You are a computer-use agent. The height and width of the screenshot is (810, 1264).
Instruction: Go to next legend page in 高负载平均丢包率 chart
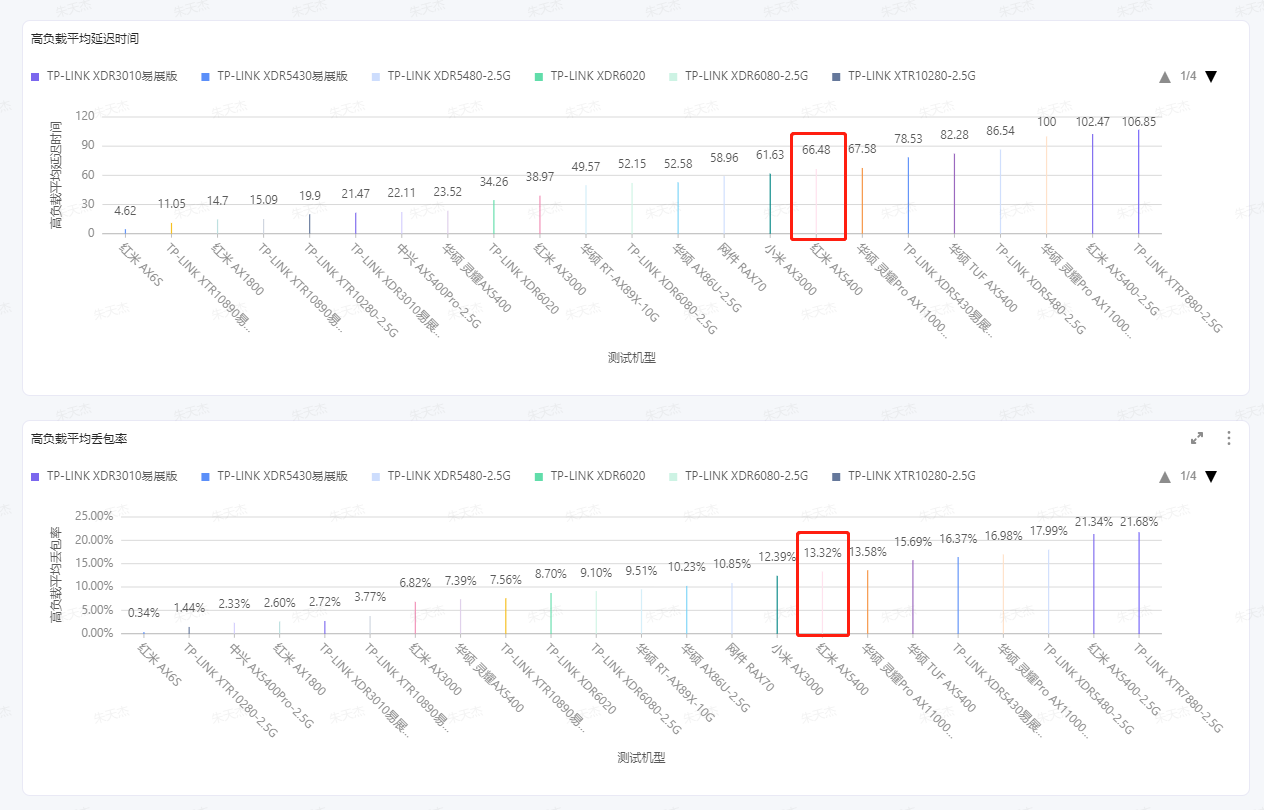click(x=1211, y=477)
